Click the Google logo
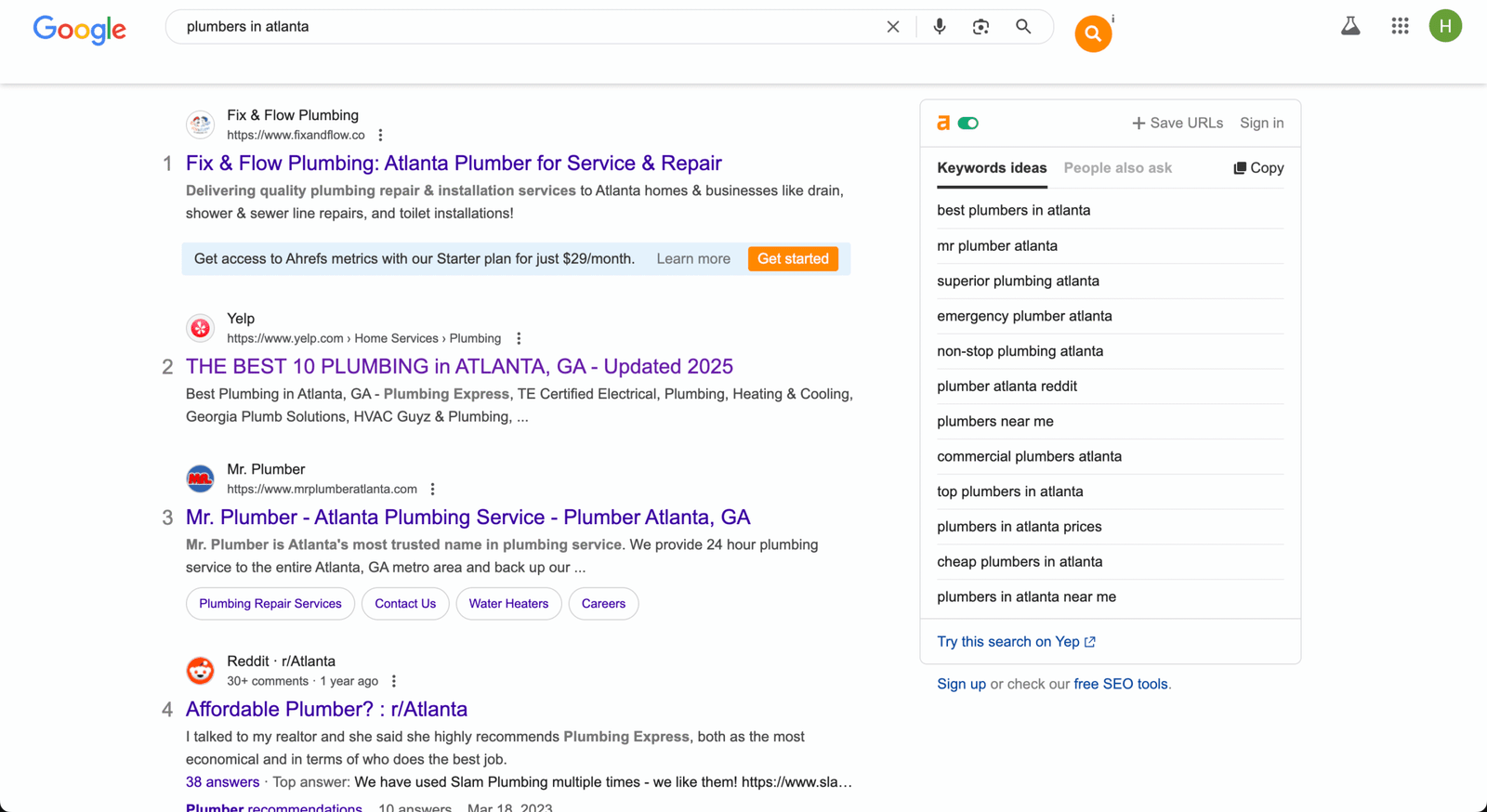 [x=80, y=29]
